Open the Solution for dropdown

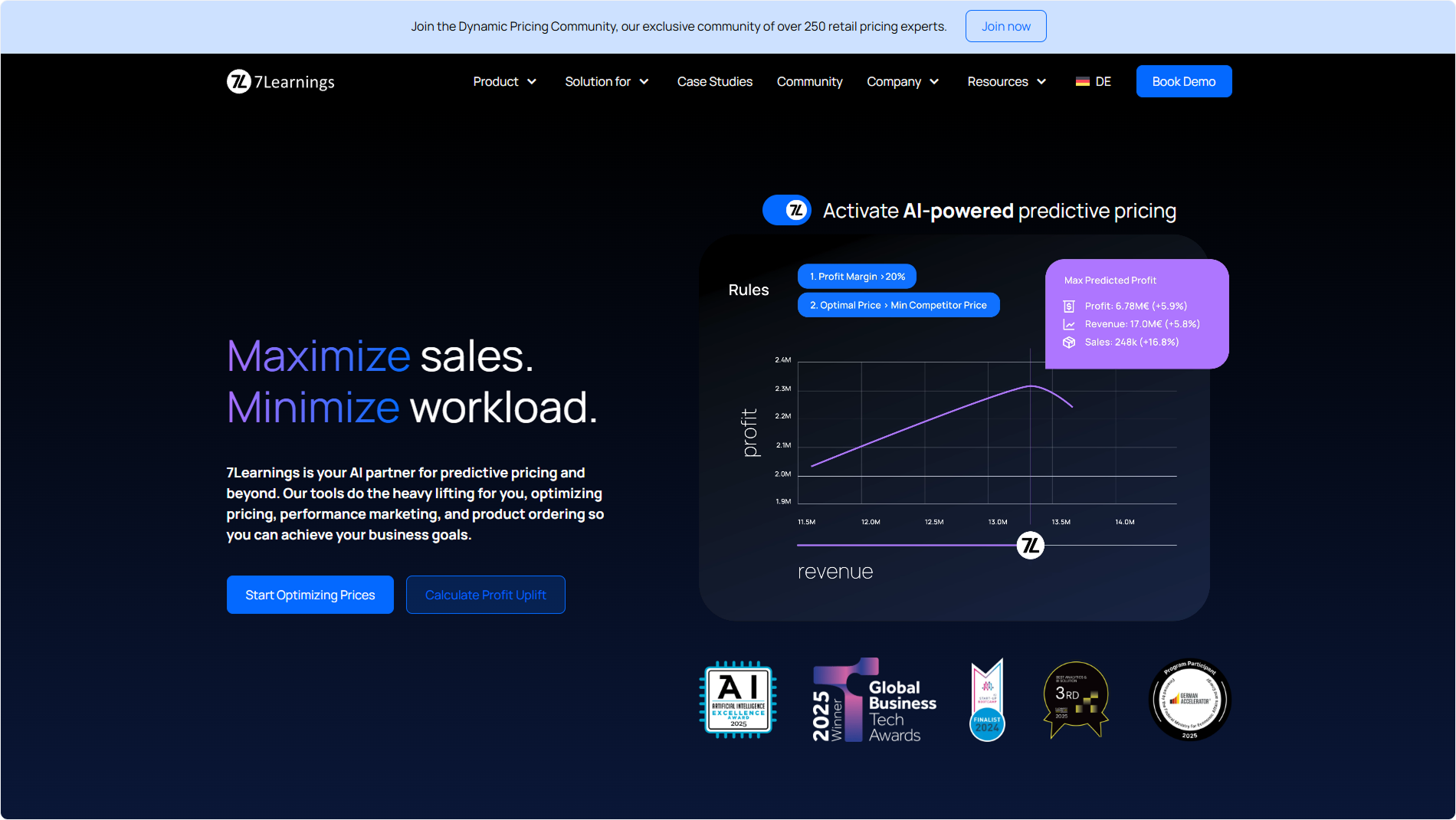(606, 81)
